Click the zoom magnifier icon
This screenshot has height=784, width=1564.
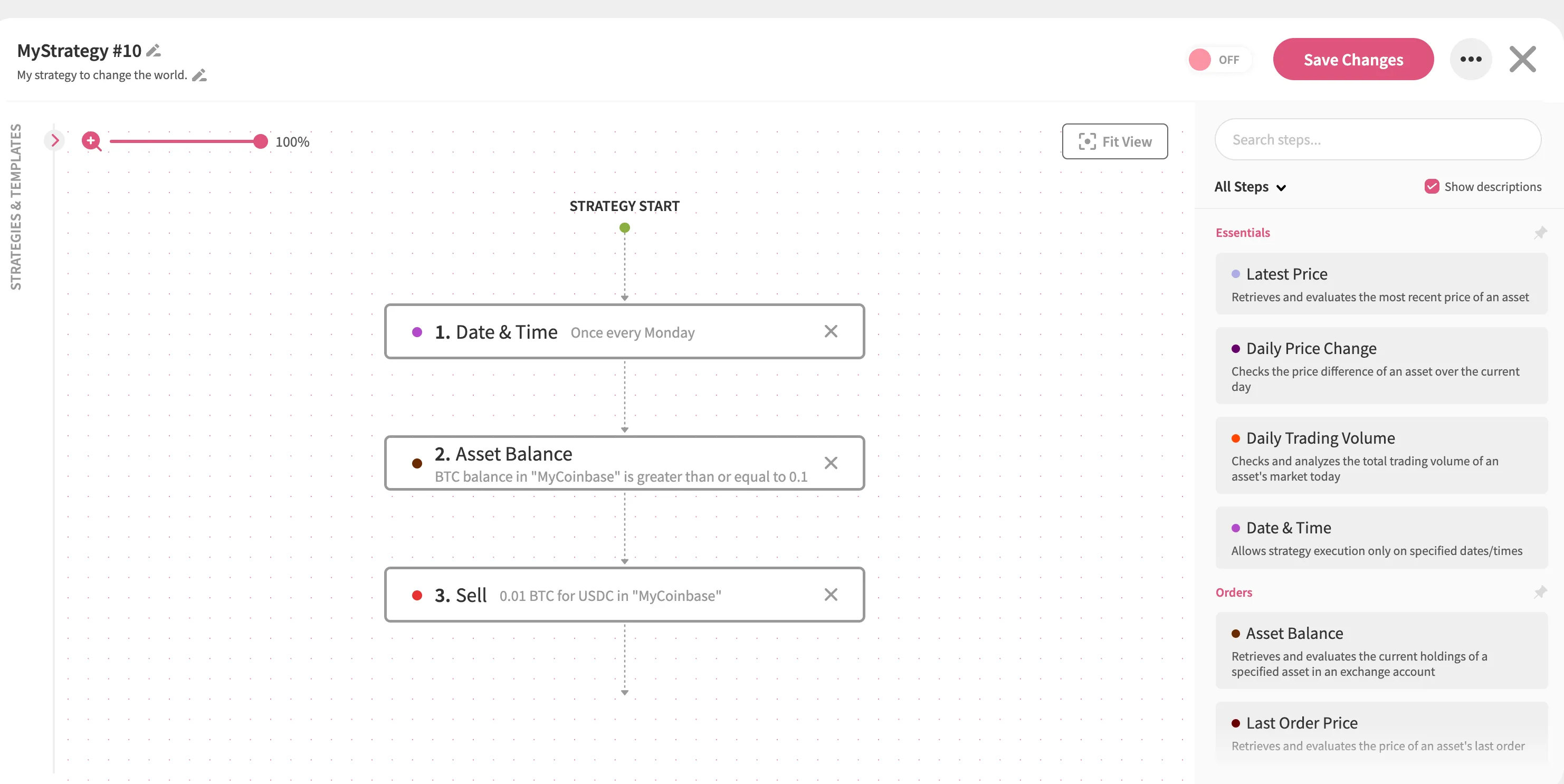tap(92, 141)
